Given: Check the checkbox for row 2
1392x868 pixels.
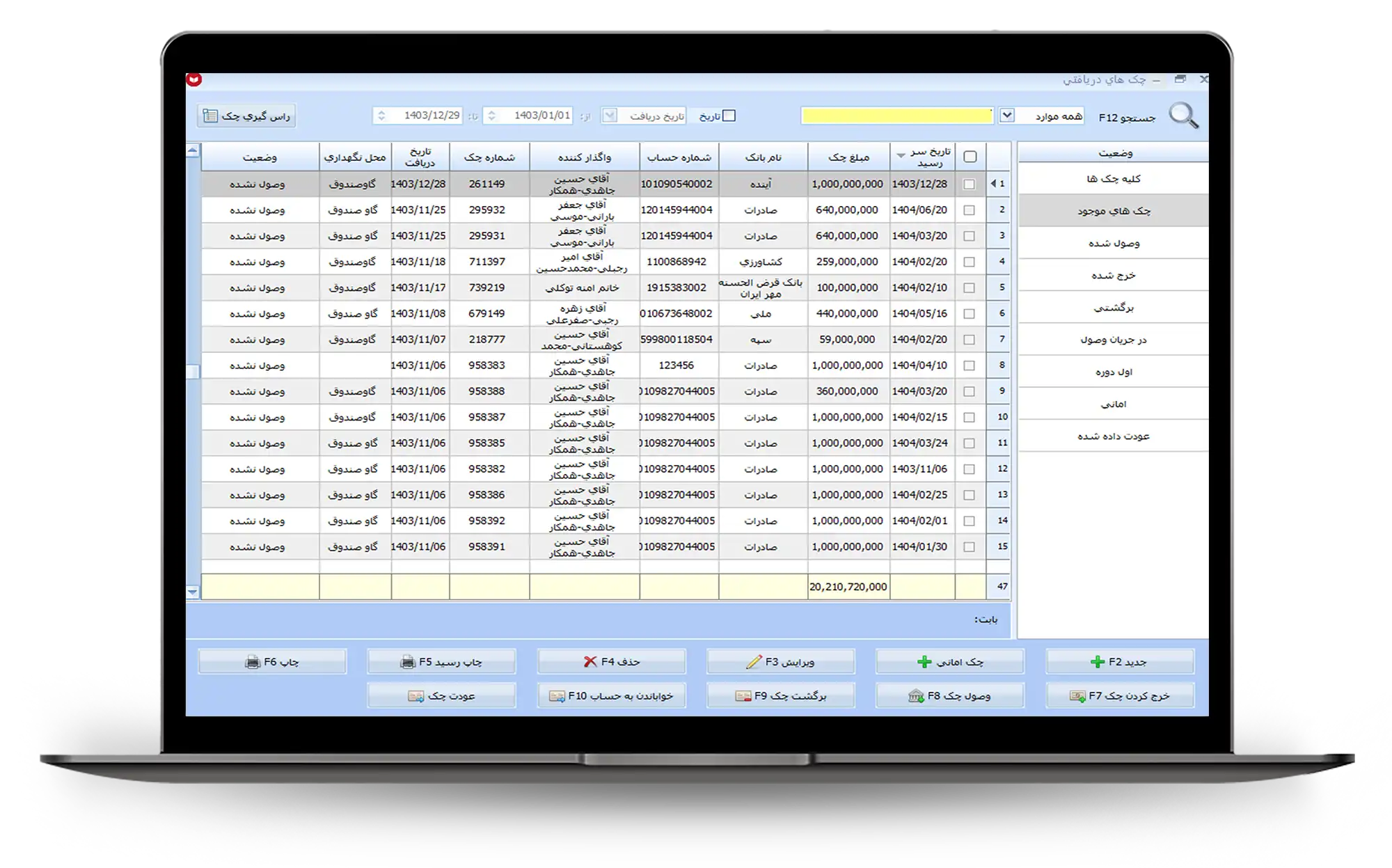Looking at the screenshot, I should coord(969,210).
